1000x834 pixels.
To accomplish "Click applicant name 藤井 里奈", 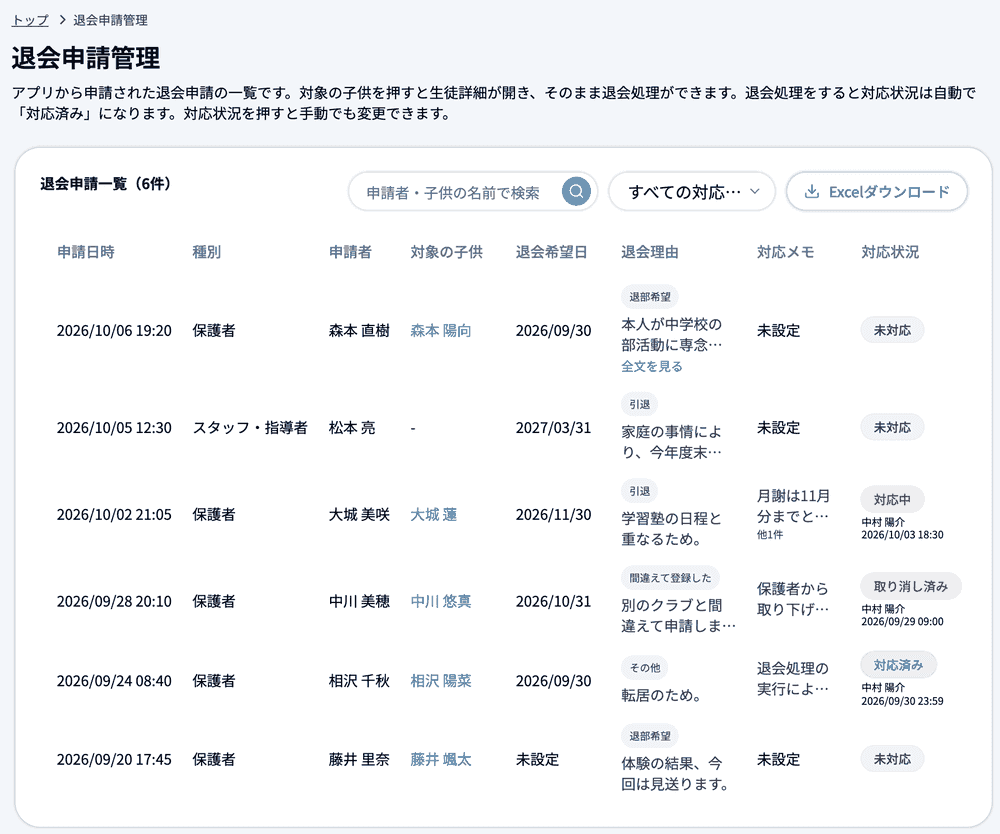I will tap(359, 759).
